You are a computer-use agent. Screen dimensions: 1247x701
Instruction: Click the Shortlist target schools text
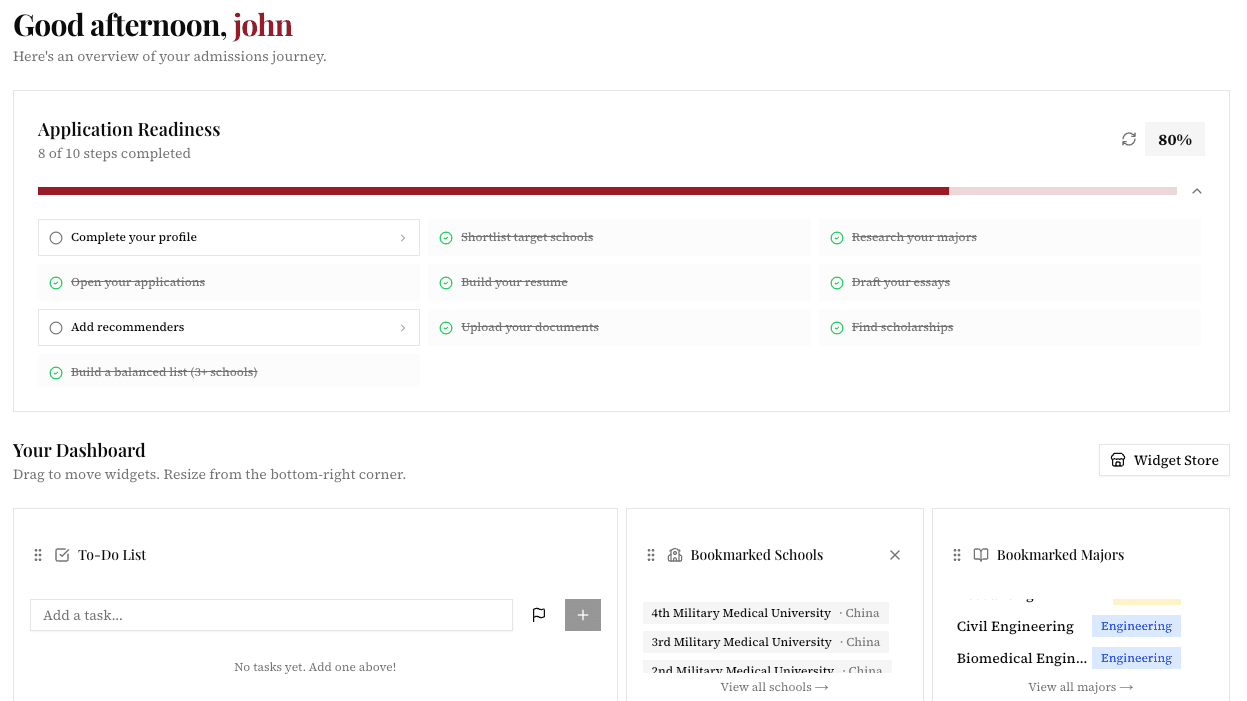point(527,238)
